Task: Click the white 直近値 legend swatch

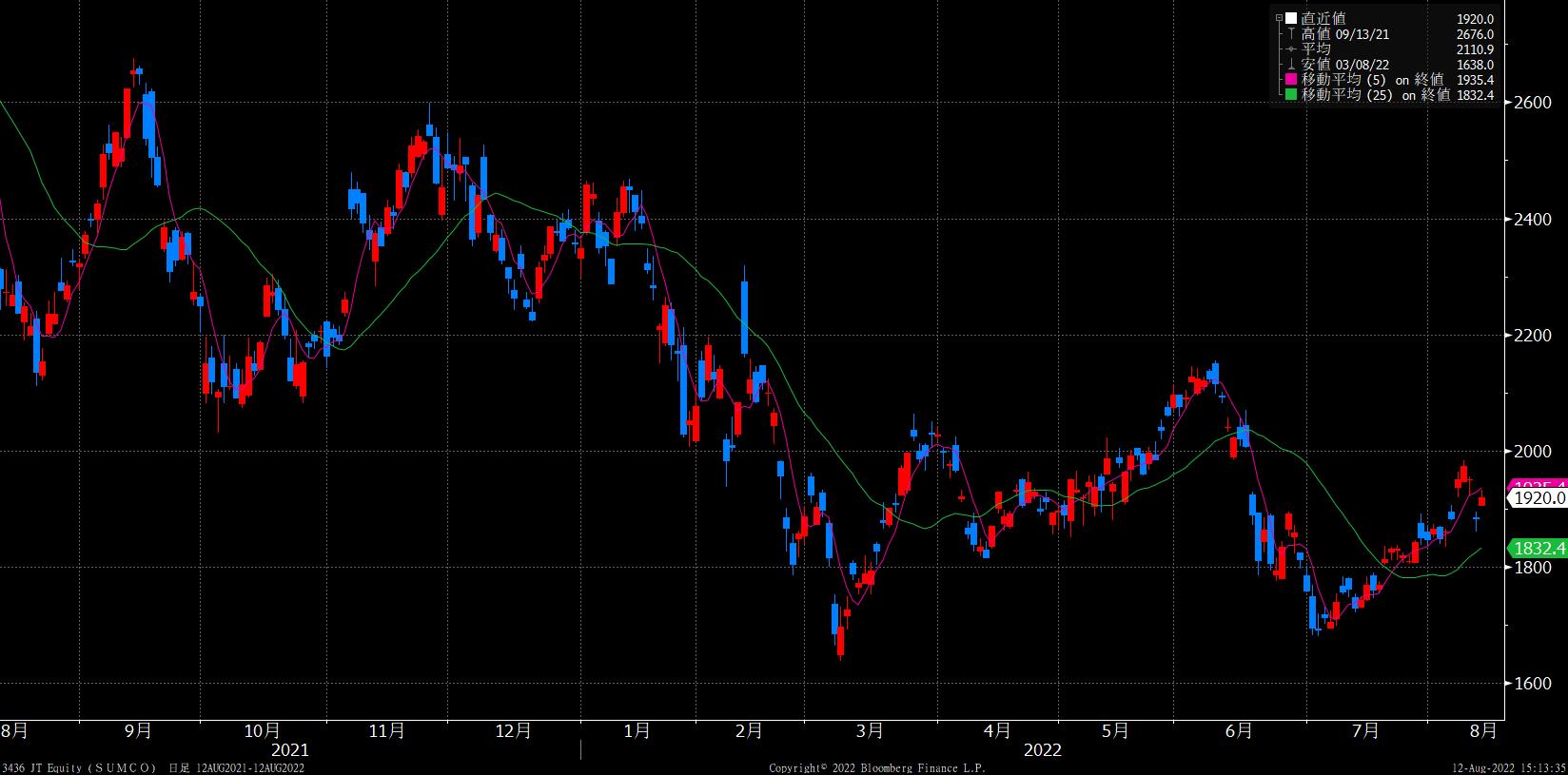Action: point(1291,18)
